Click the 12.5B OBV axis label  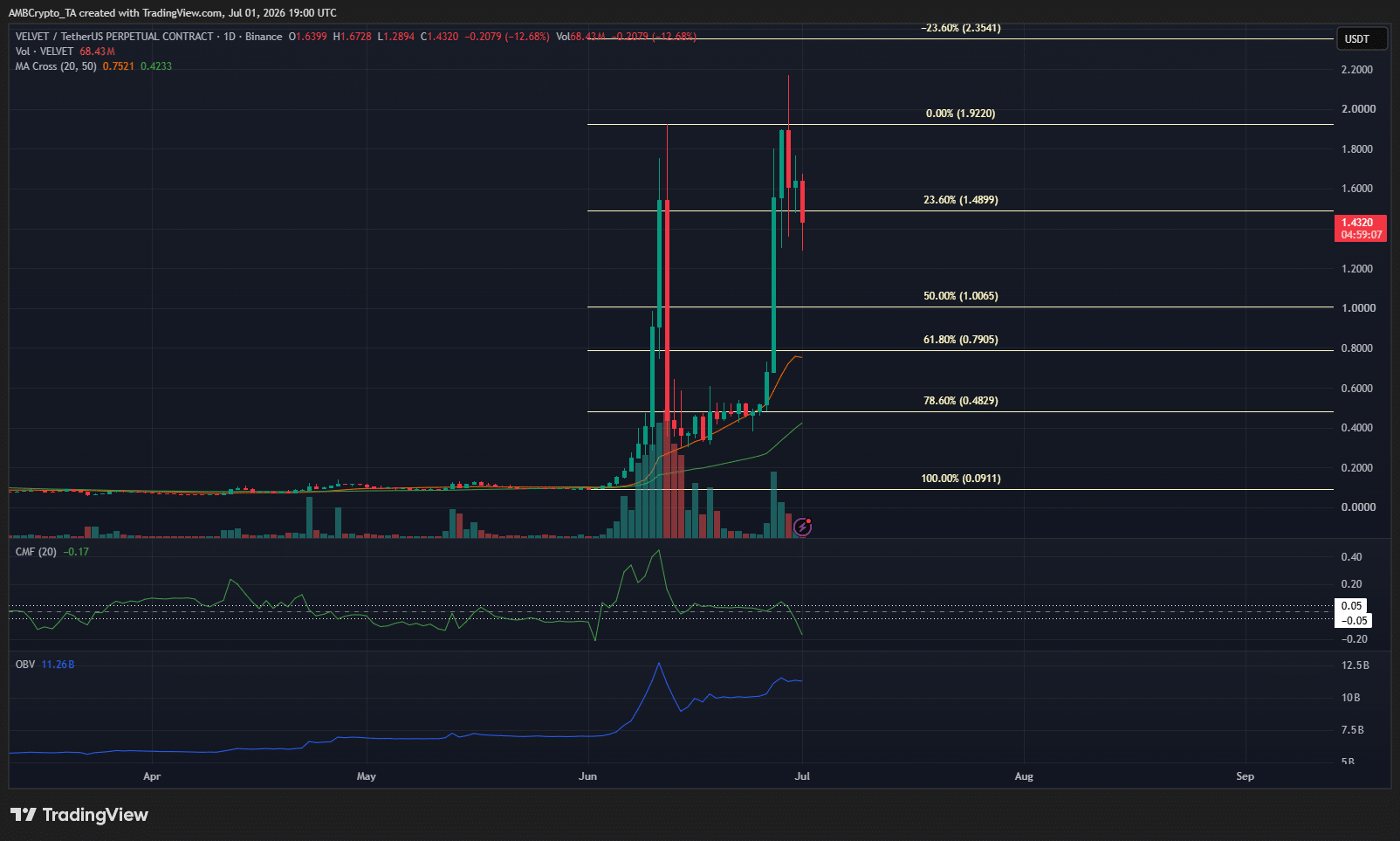pos(1355,665)
